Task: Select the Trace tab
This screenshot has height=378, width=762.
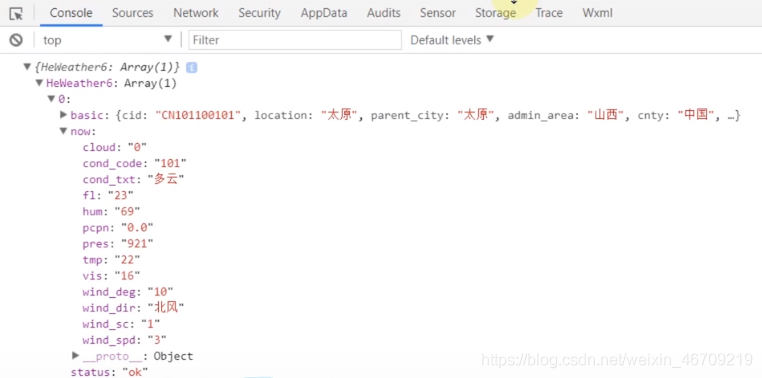Action: pos(549,13)
